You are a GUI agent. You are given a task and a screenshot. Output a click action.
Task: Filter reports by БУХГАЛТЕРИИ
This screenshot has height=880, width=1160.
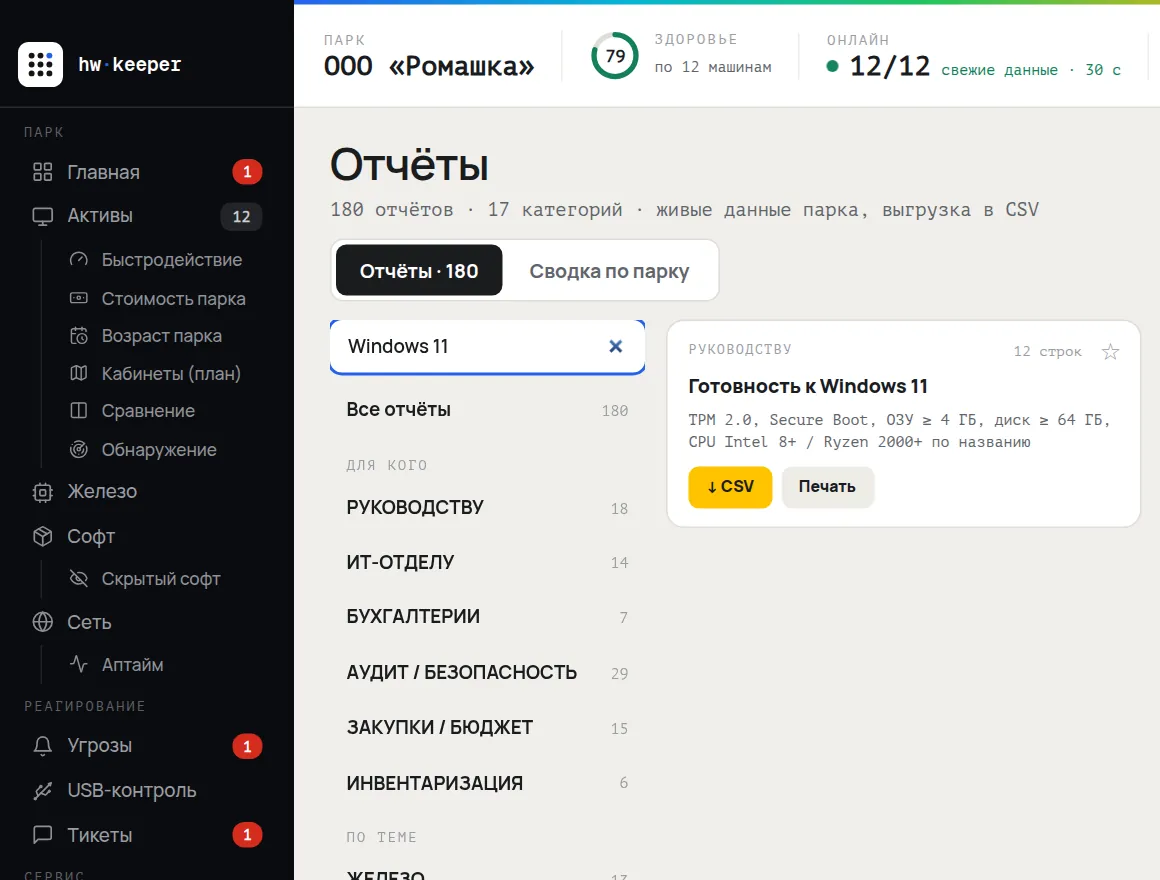coord(487,617)
